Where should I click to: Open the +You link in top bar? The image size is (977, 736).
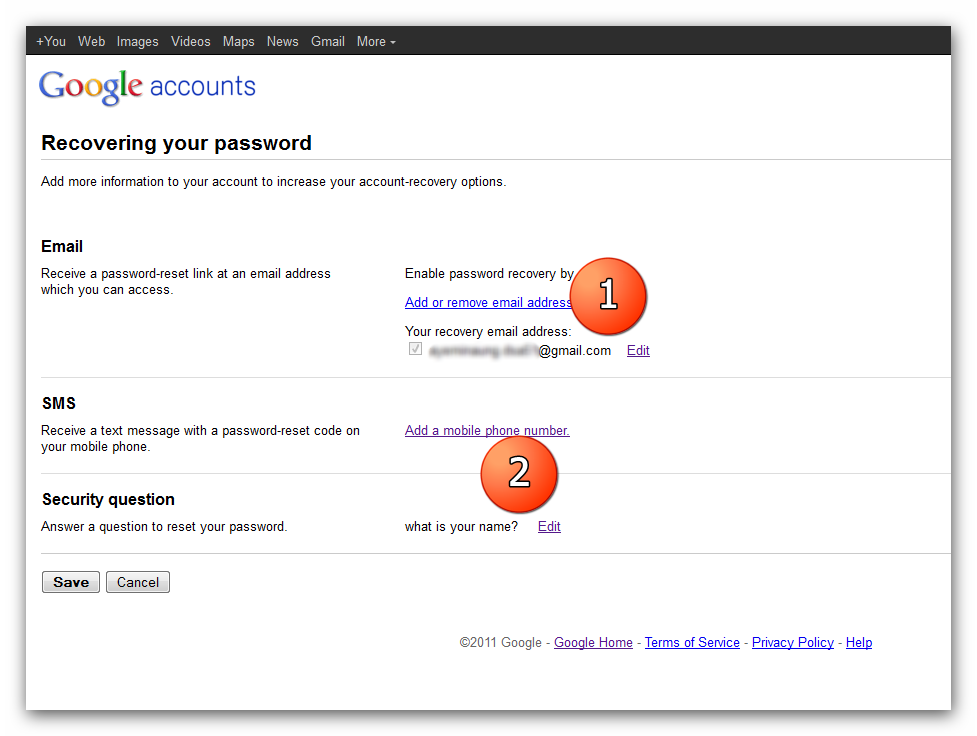(x=50, y=42)
